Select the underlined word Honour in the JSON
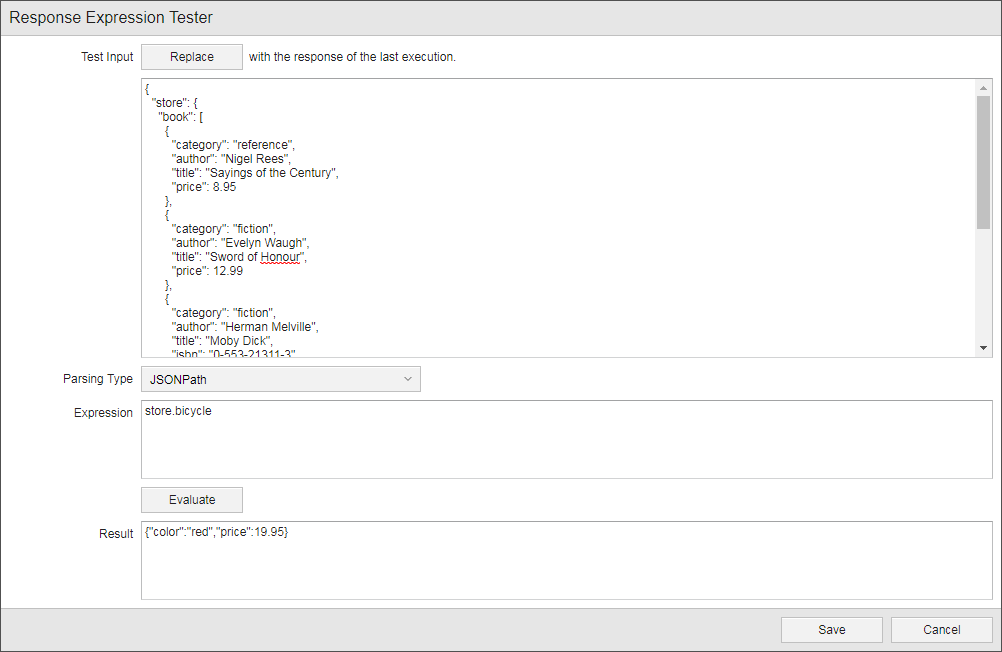 click(279, 257)
